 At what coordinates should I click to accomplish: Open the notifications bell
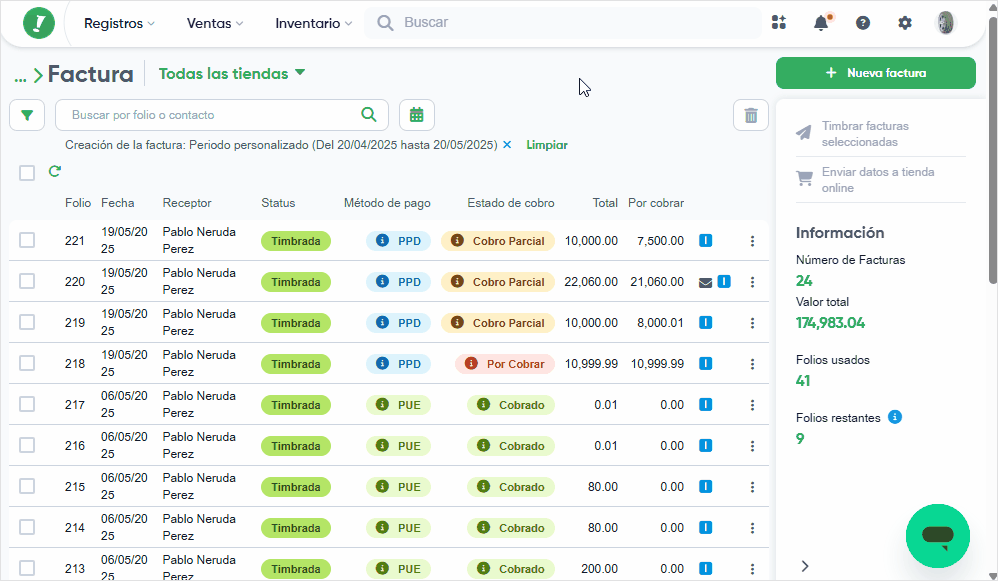pos(821,23)
